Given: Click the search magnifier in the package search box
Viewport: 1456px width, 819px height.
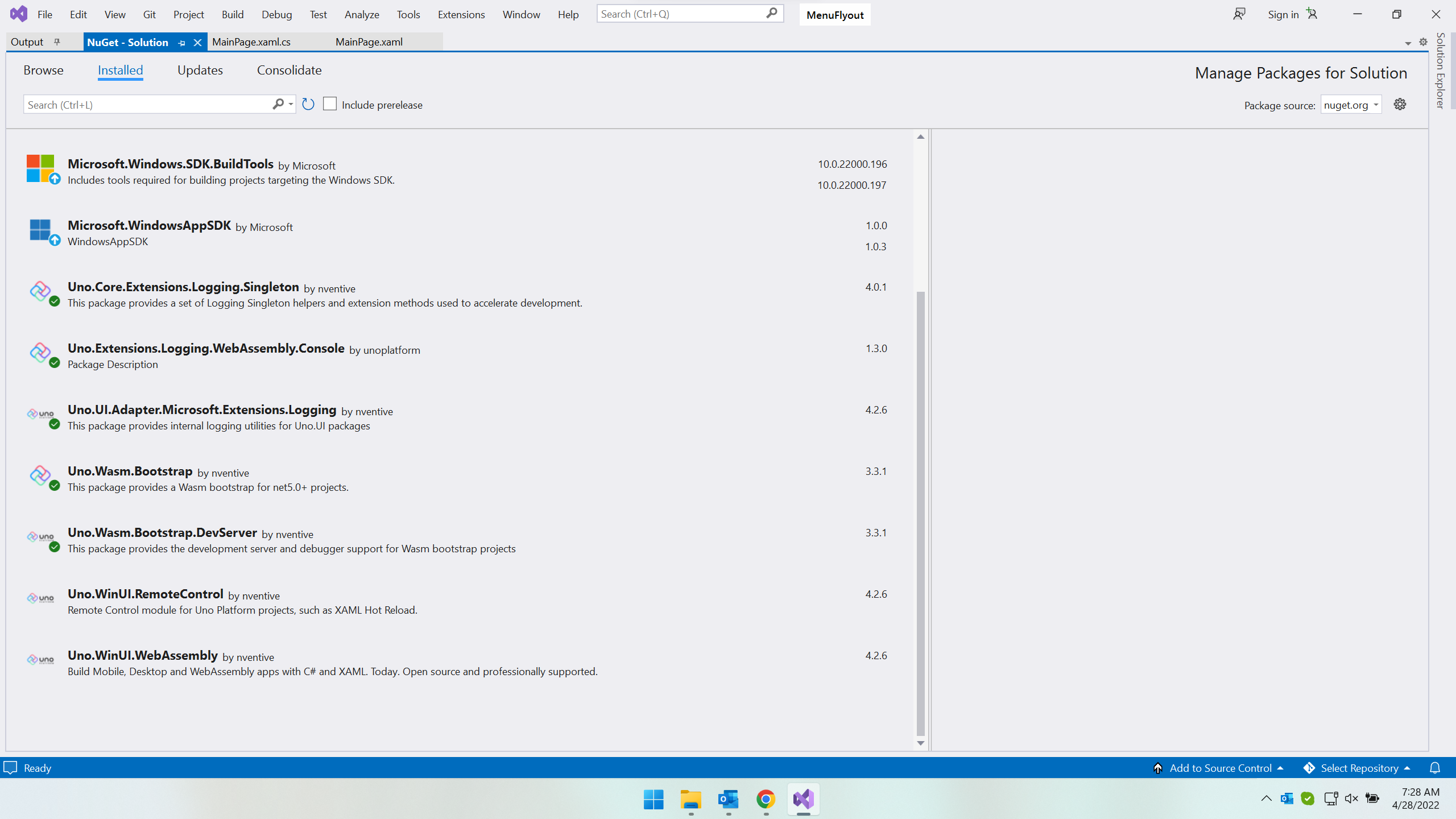Looking at the screenshot, I should click(278, 104).
